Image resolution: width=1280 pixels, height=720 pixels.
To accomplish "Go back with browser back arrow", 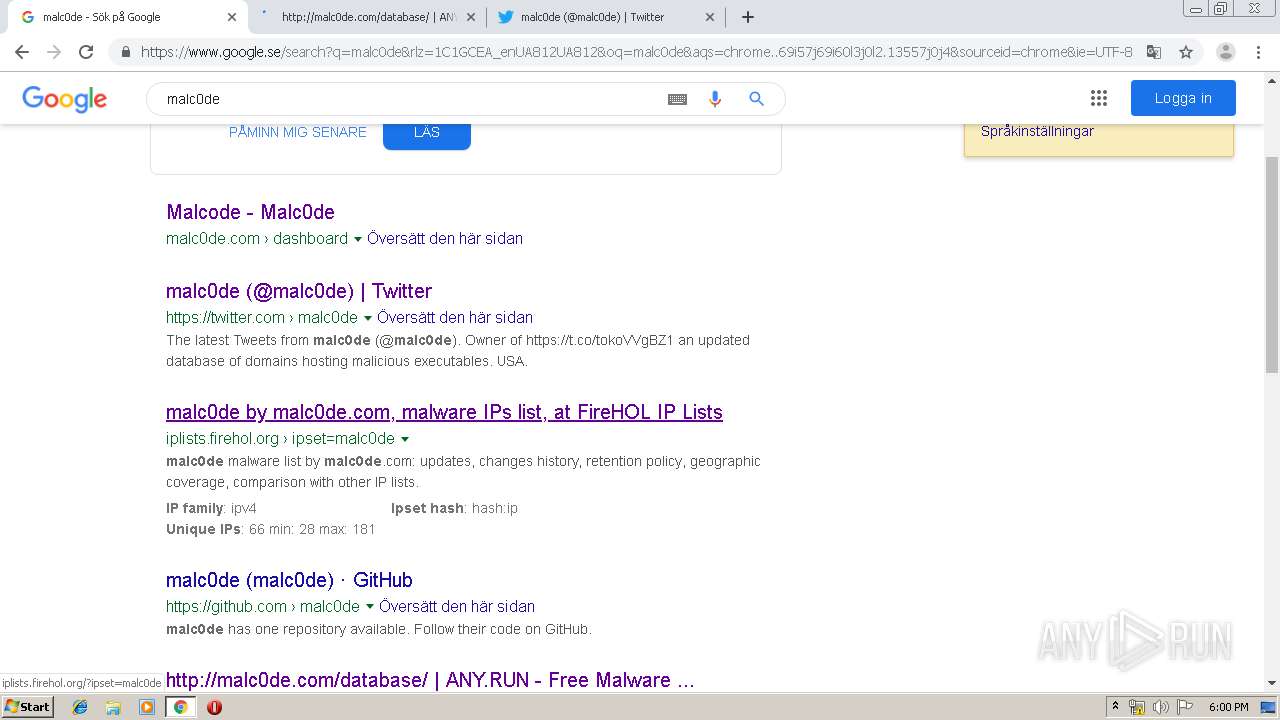I will [22, 52].
